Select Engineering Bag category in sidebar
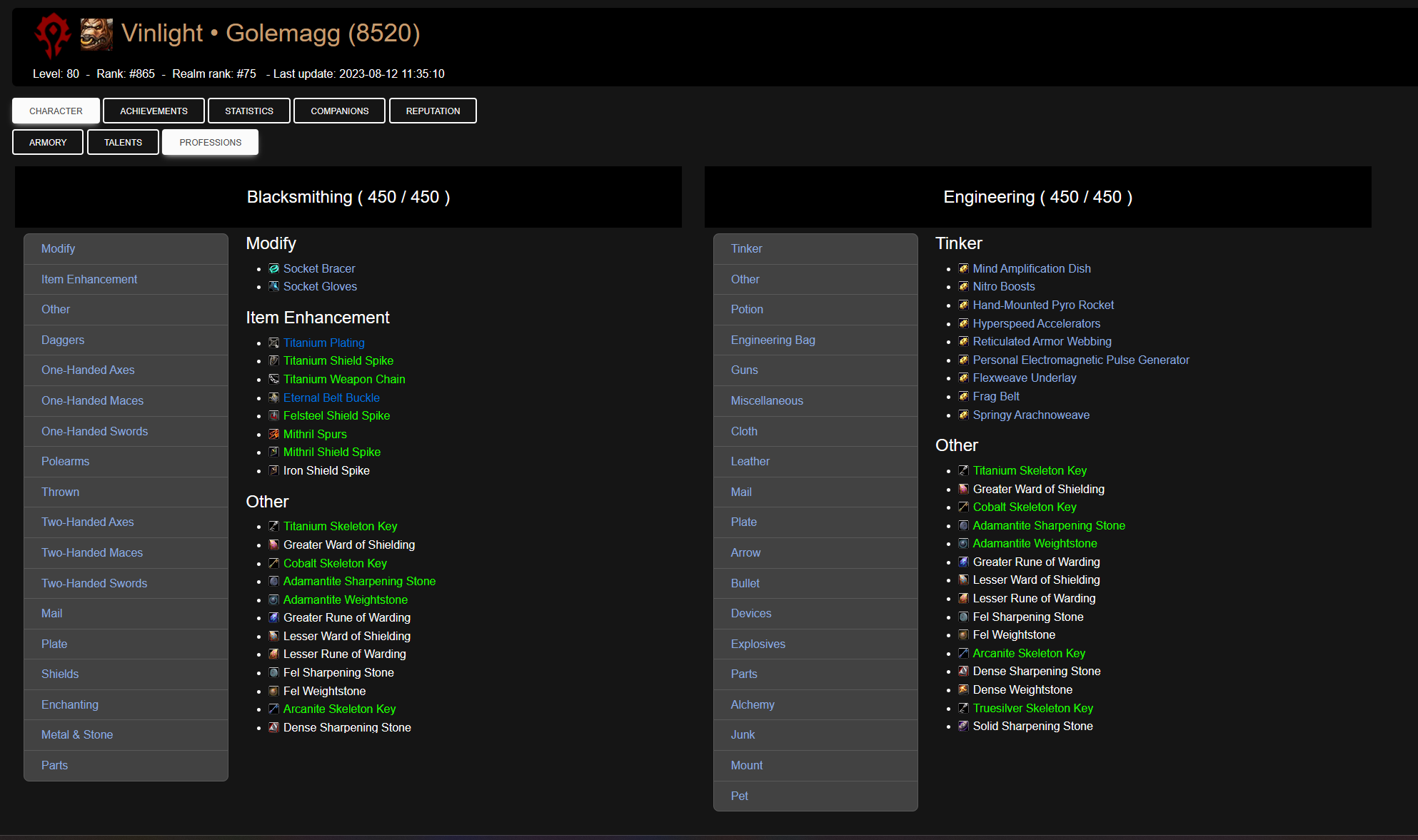This screenshot has width=1418, height=840. click(773, 340)
